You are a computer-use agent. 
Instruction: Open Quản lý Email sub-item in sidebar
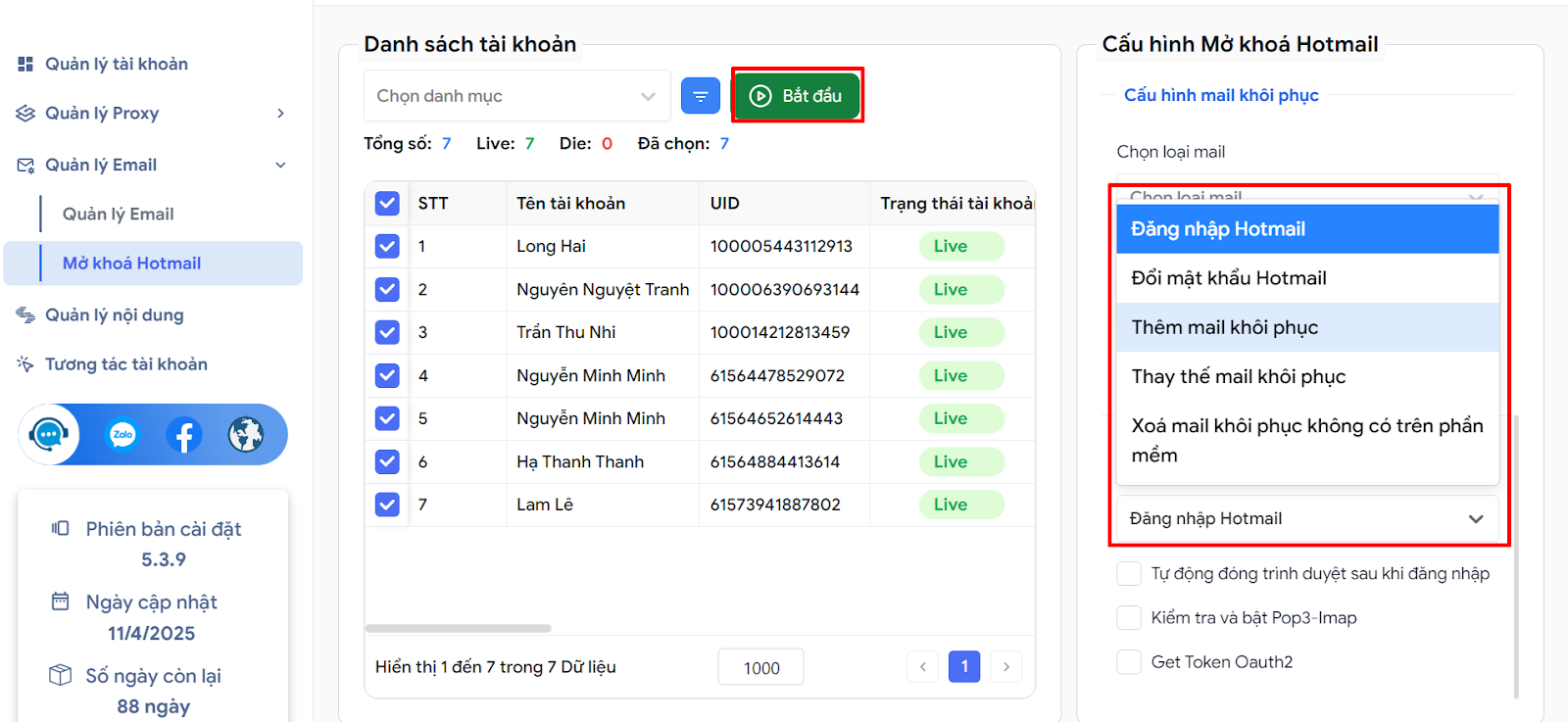click(x=119, y=215)
